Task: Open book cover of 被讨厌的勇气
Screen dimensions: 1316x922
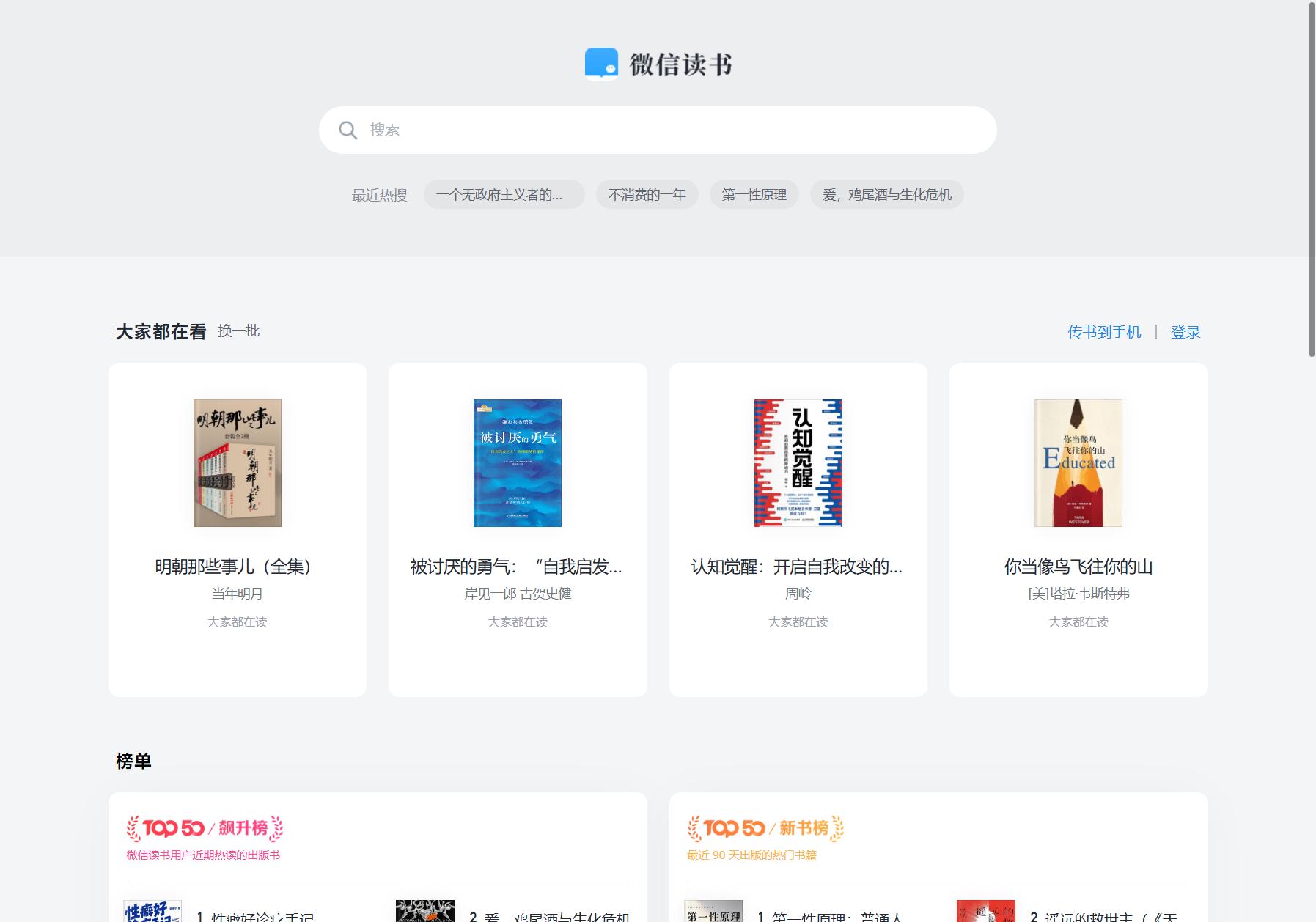Action: pos(518,463)
